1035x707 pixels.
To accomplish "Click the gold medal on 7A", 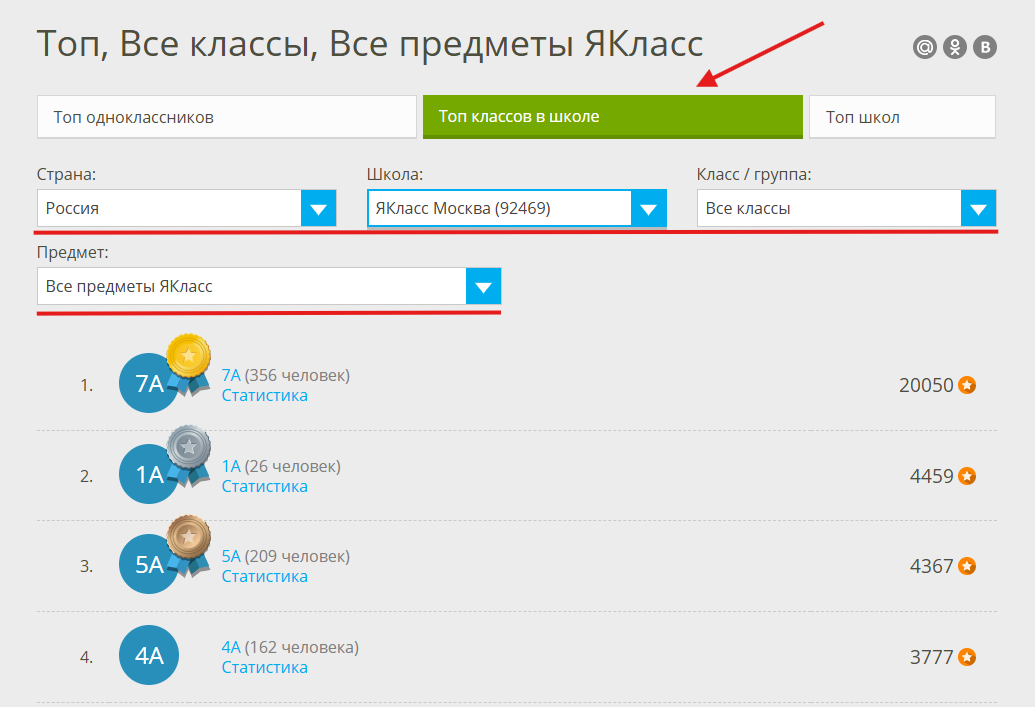I will (188, 363).
